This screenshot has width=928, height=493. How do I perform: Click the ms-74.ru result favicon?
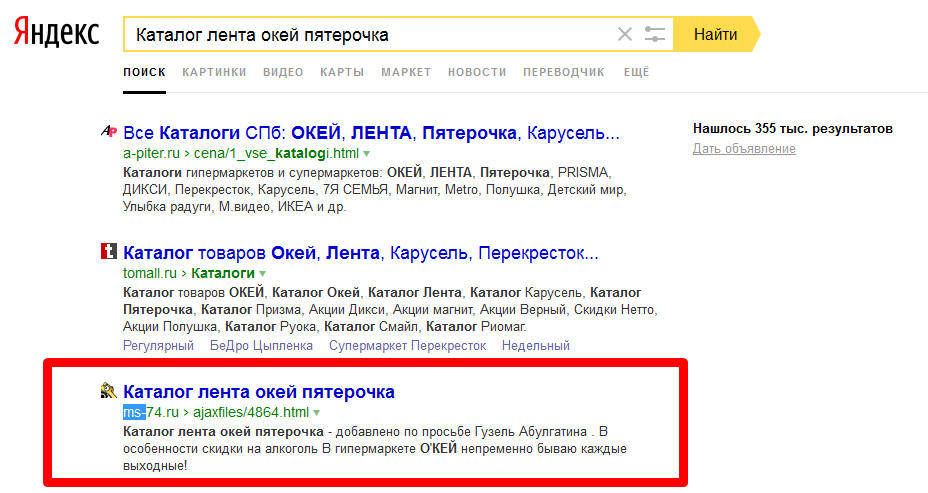[110, 391]
